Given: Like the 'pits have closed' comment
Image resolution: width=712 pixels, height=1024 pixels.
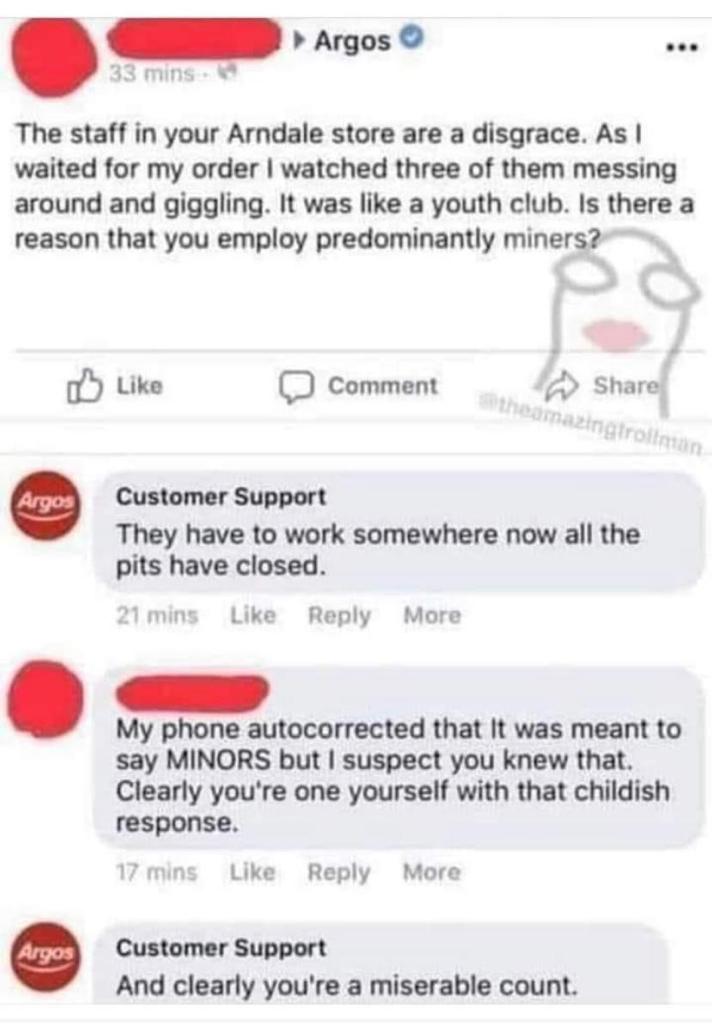Looking at the screenshot, I should pyautogui.click(x=253, y=615).
